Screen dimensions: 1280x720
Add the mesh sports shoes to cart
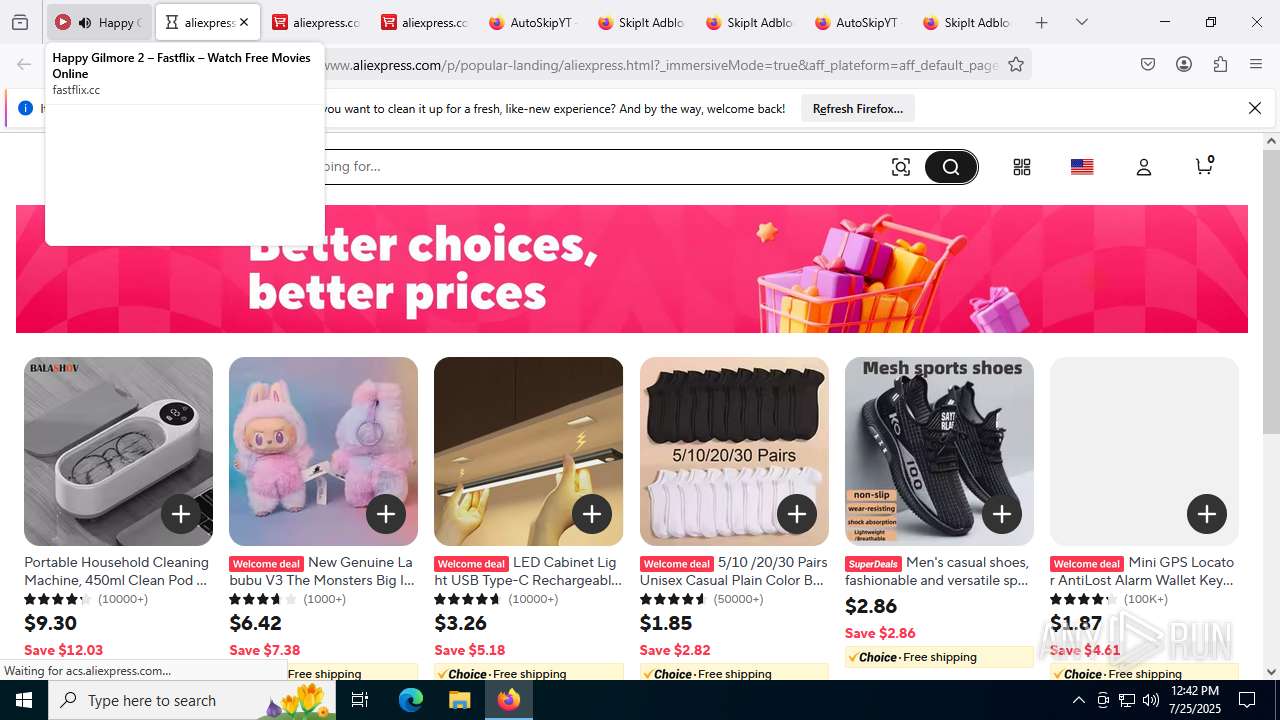pos(1001,514)
